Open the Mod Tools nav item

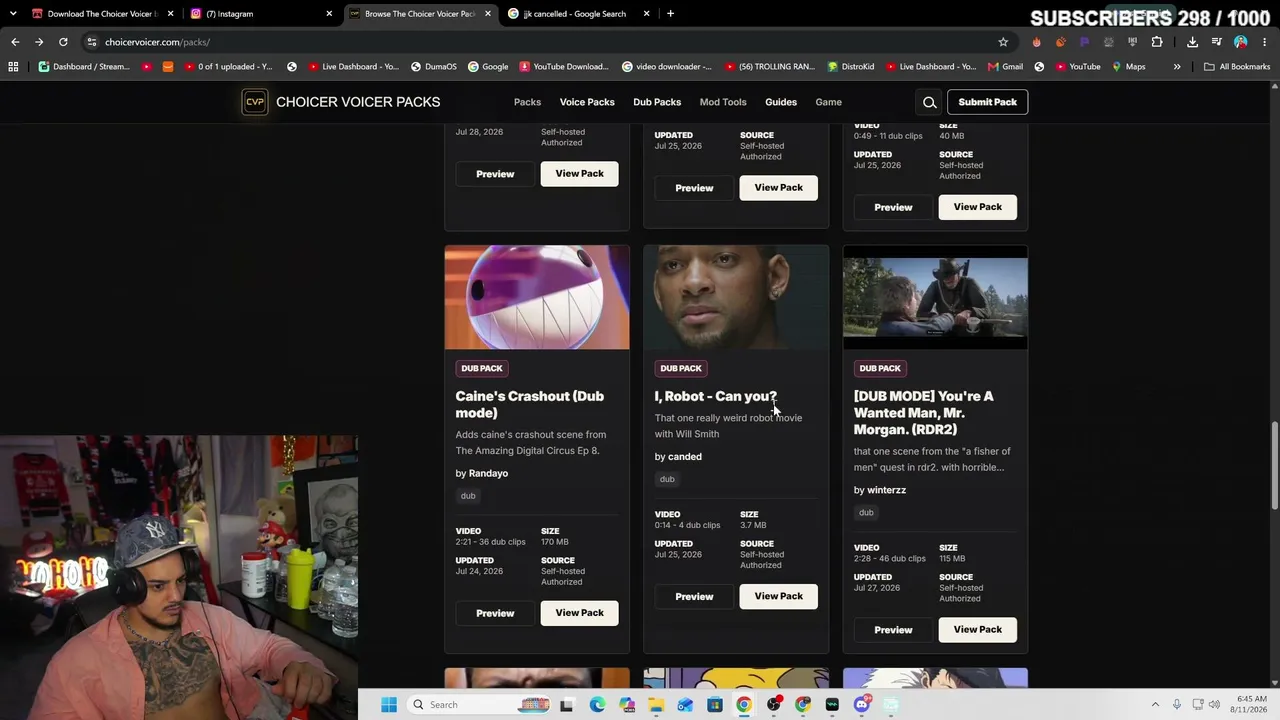coord(723,102)
